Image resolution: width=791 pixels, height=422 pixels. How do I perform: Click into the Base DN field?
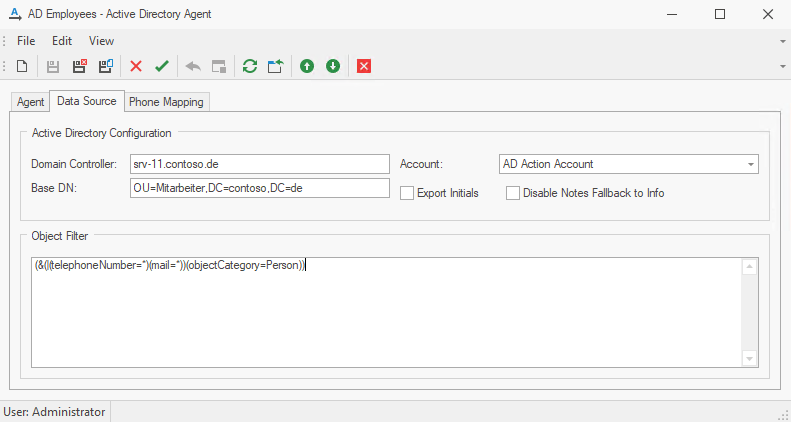260,188
